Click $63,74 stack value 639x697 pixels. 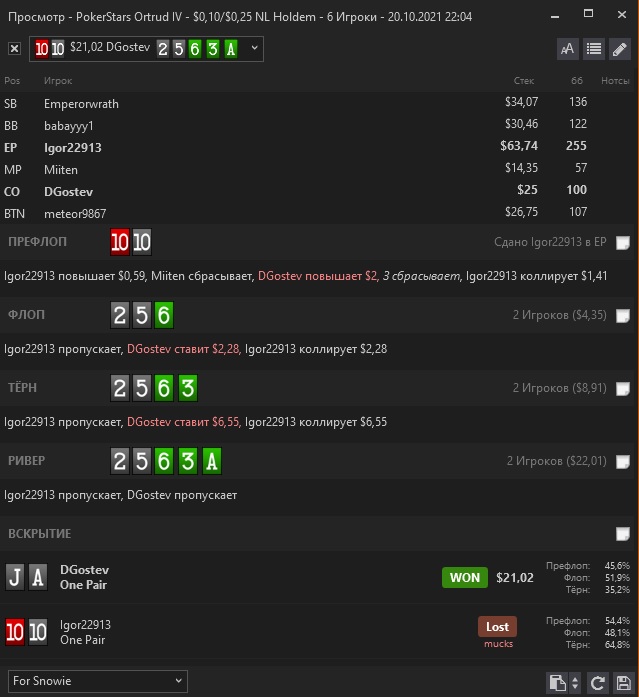click(x=519, y=146)
